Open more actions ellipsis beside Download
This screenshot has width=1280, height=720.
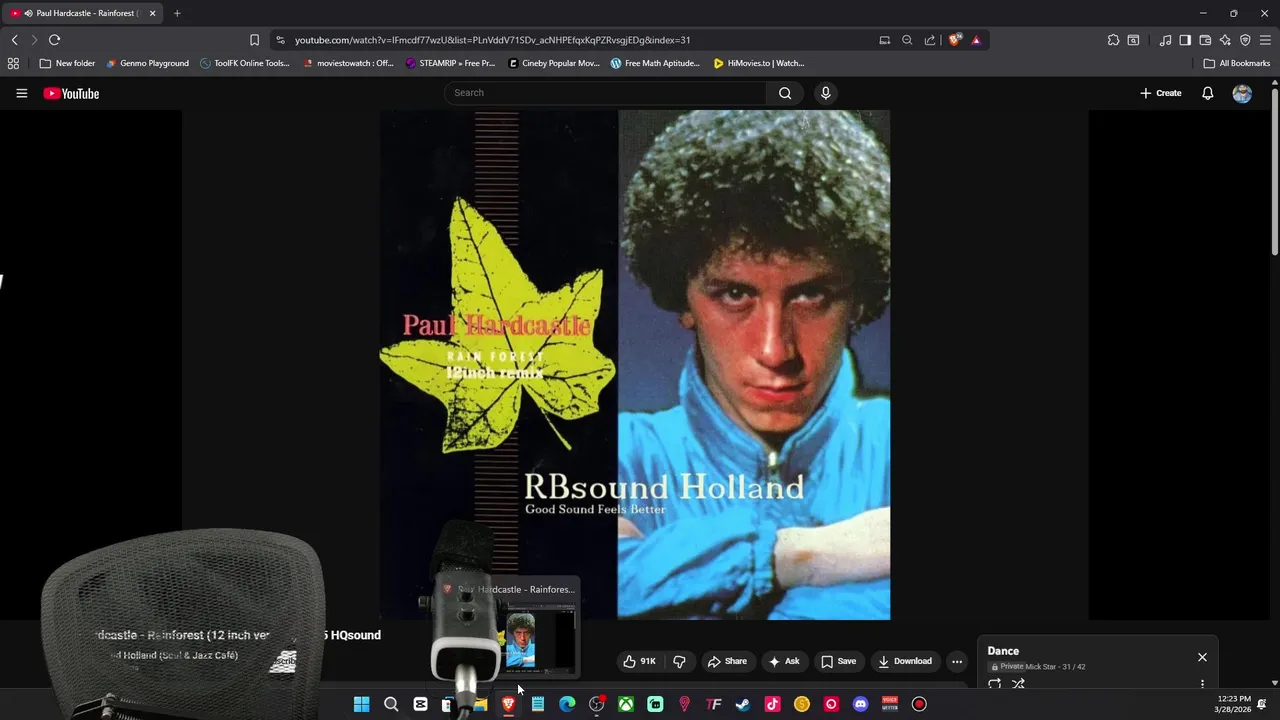pos(957,661)
